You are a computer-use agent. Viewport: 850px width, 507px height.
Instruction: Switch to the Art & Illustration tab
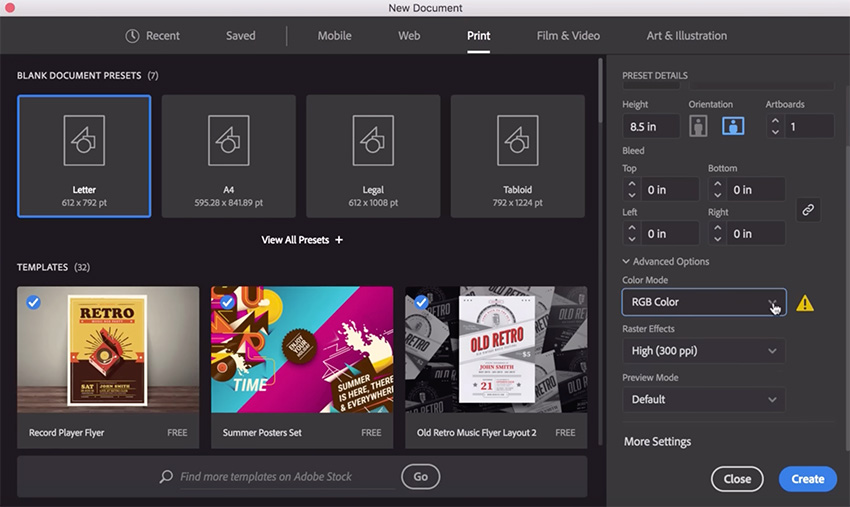[x=686, y=36]
